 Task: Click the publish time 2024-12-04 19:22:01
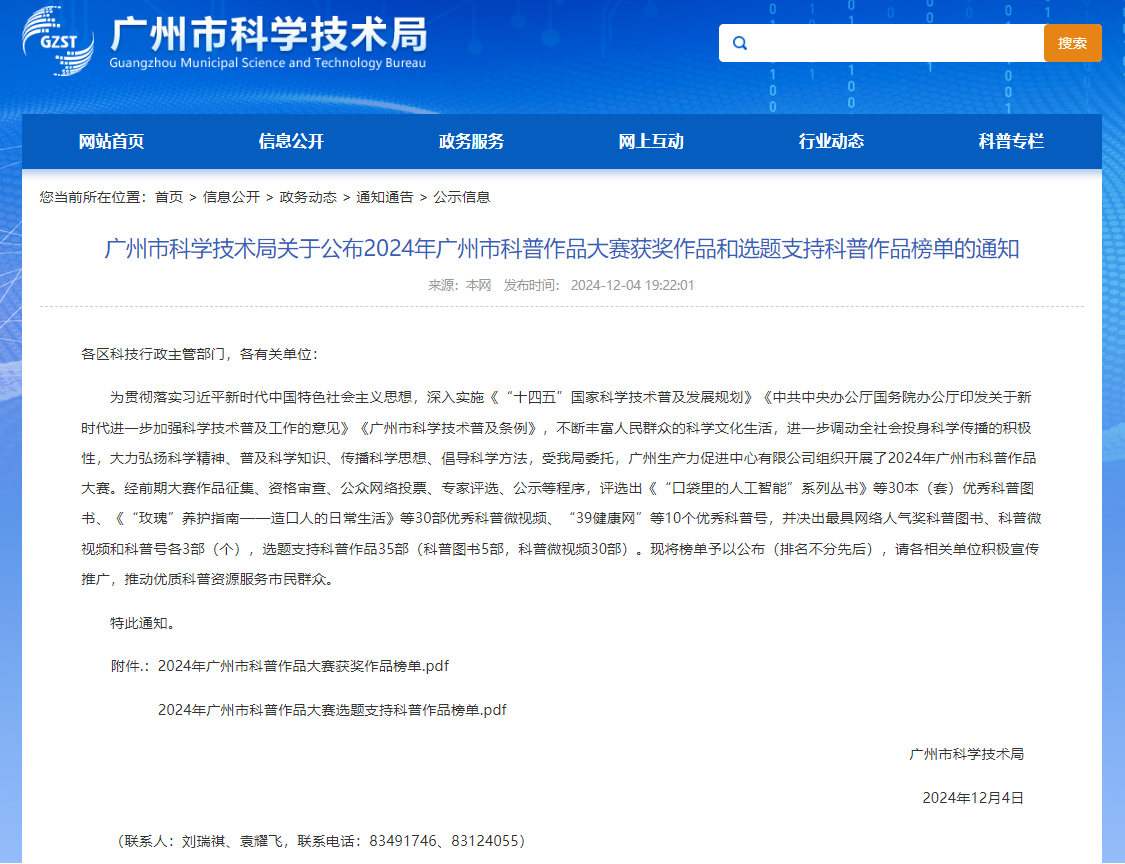click(631, 285)
